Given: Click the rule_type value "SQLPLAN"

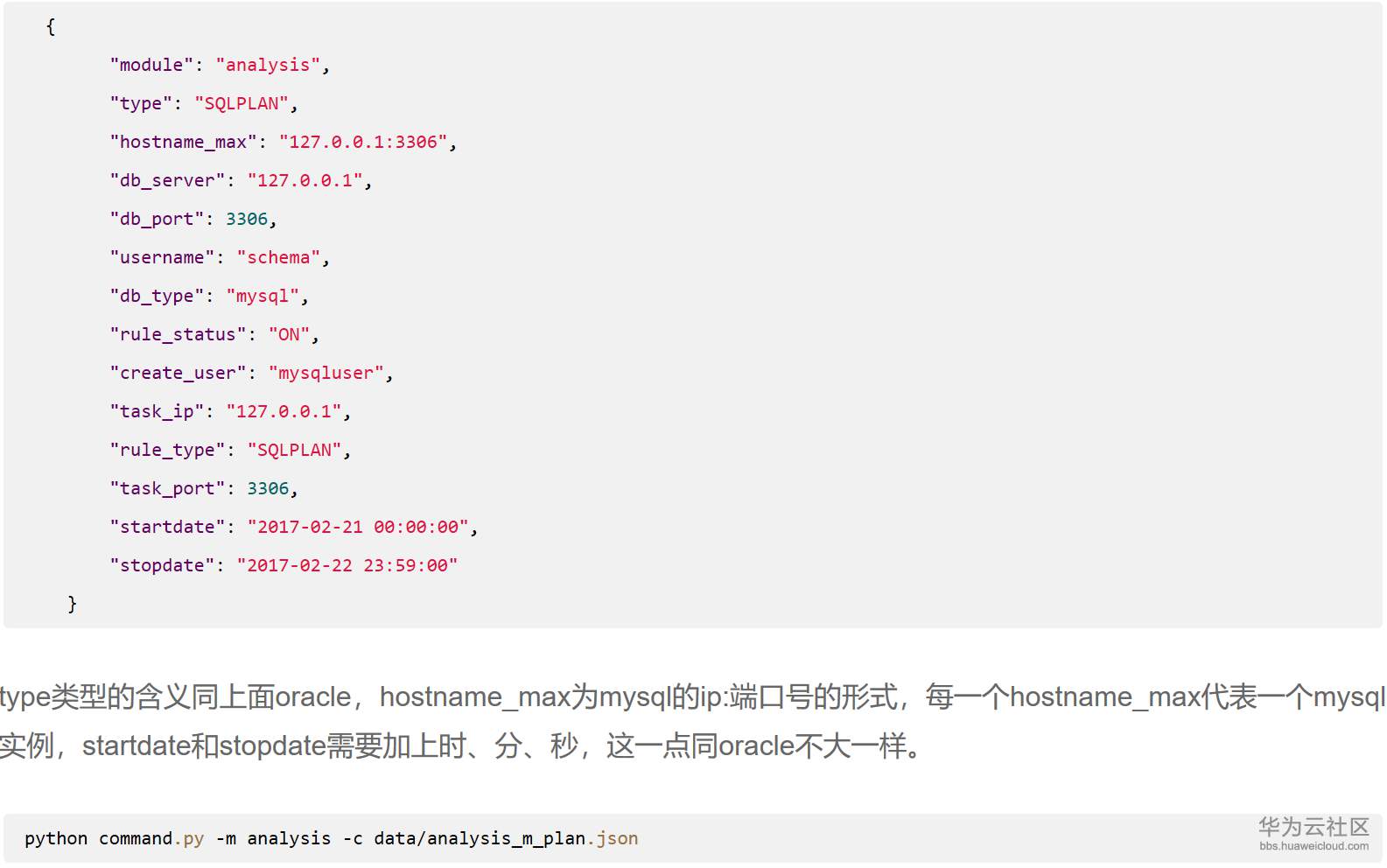Looking at the screenshot, I should (294, 450).
